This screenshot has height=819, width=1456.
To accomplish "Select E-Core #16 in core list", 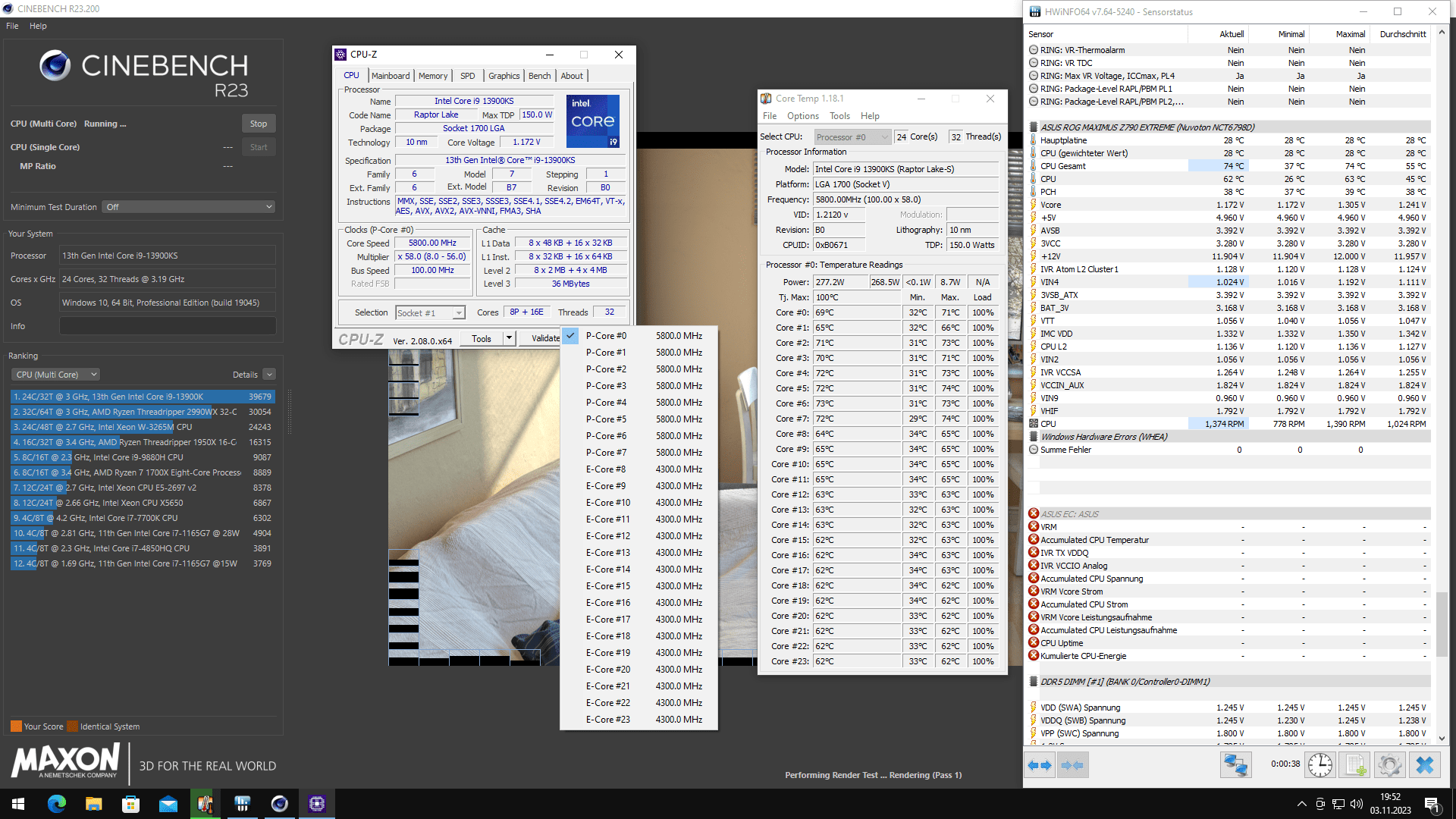I will [x=639, y=602].
